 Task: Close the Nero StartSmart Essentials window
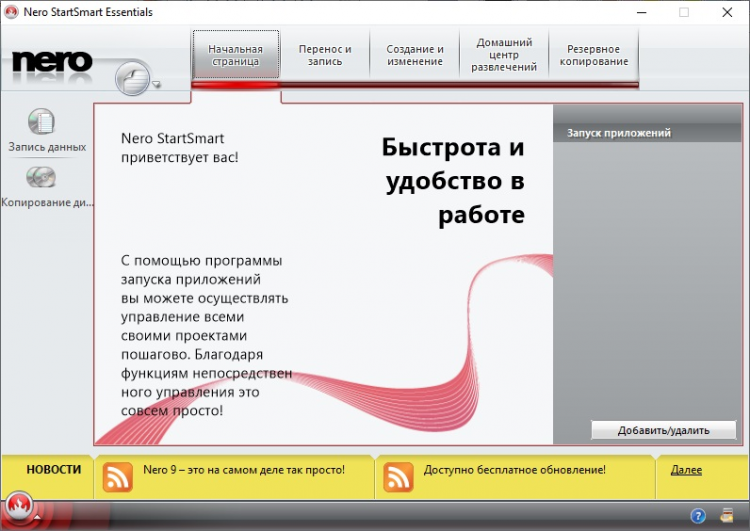(x=727, y=12)
